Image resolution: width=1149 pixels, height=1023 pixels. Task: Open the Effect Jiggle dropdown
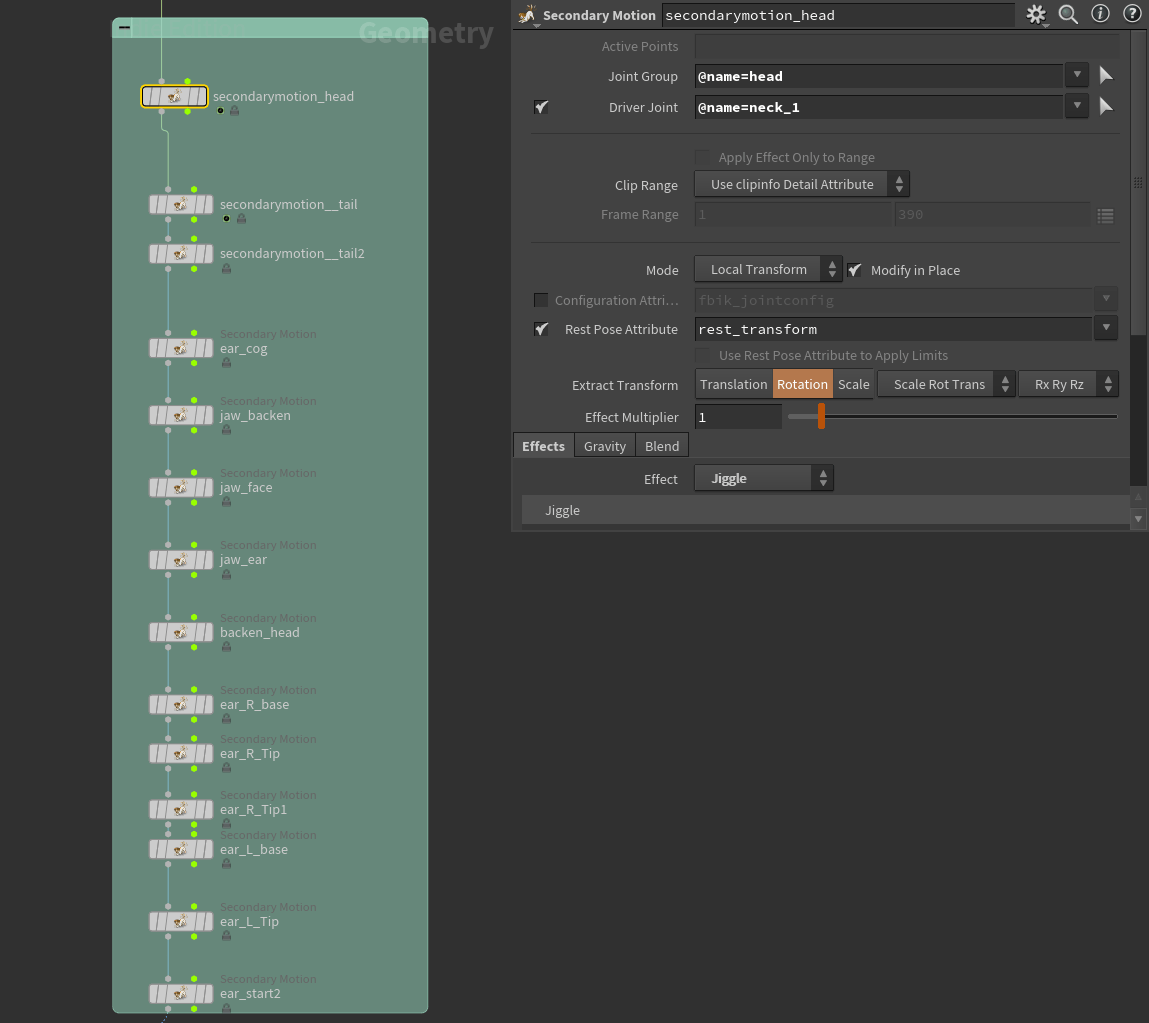click(x=764, y=479)
